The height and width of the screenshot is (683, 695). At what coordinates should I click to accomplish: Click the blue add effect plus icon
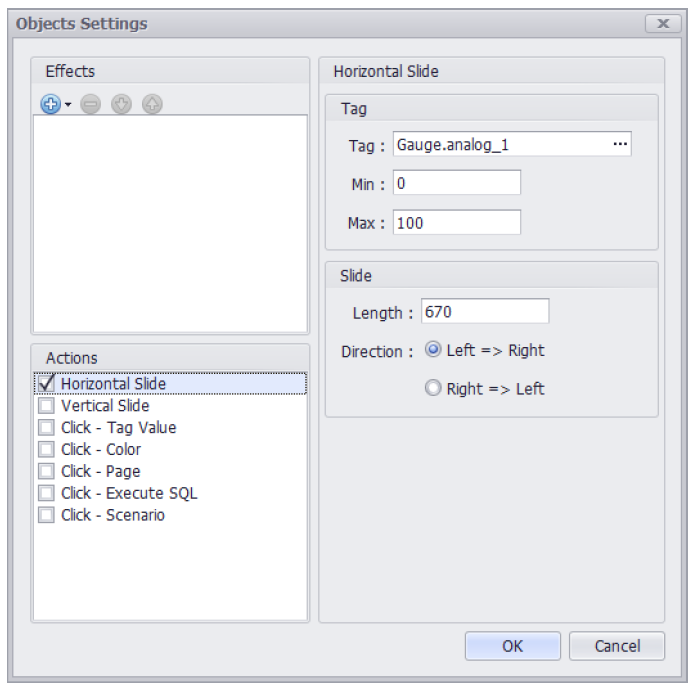[x=51, y=104]
